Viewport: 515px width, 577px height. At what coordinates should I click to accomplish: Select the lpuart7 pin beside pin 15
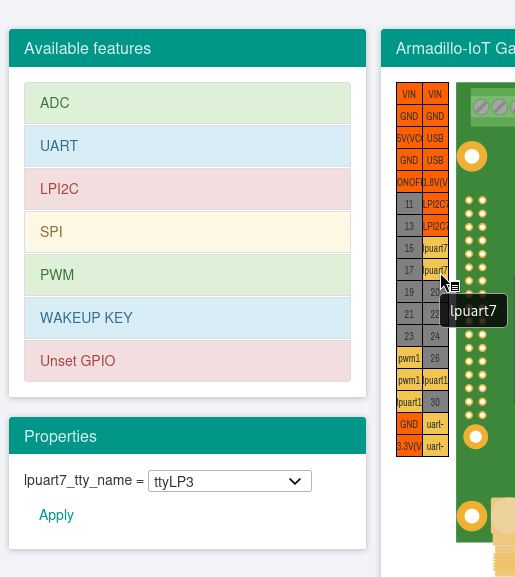point(435,248)
